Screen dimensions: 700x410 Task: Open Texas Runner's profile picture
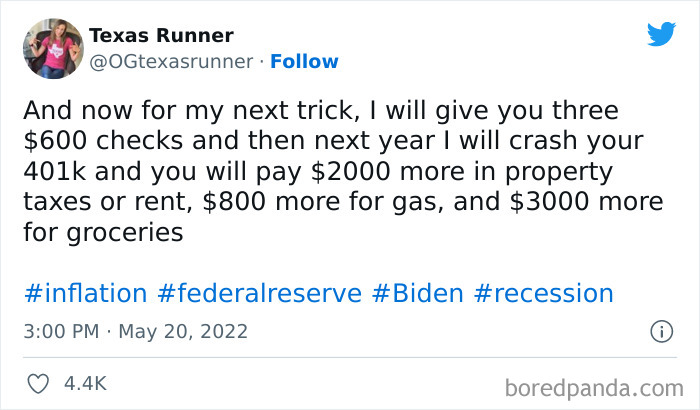52,48
